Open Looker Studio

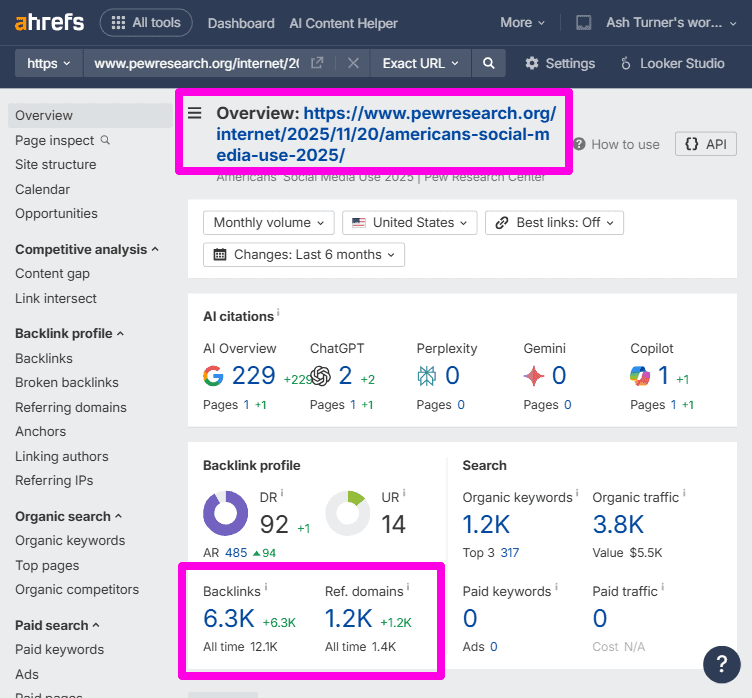(x=672, y=63)
